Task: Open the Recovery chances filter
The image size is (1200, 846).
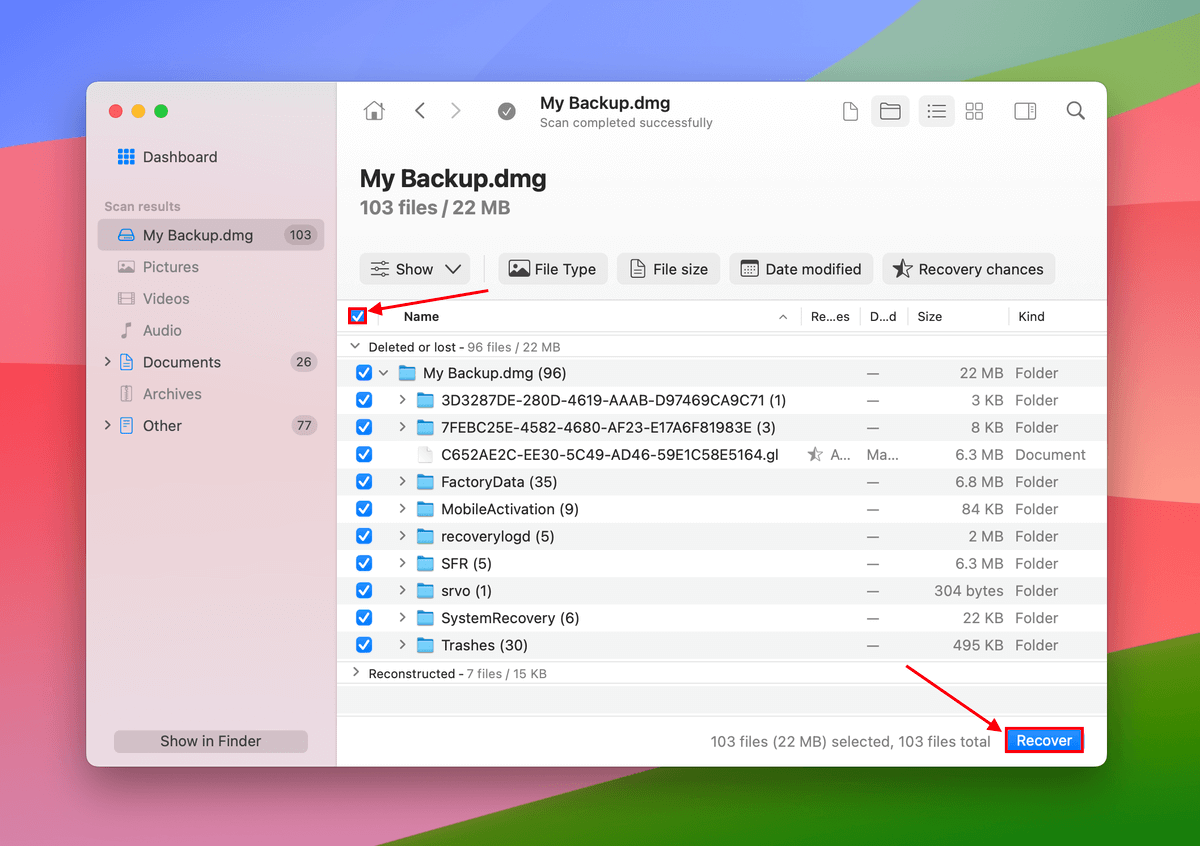Action: [x=968, y=268]
